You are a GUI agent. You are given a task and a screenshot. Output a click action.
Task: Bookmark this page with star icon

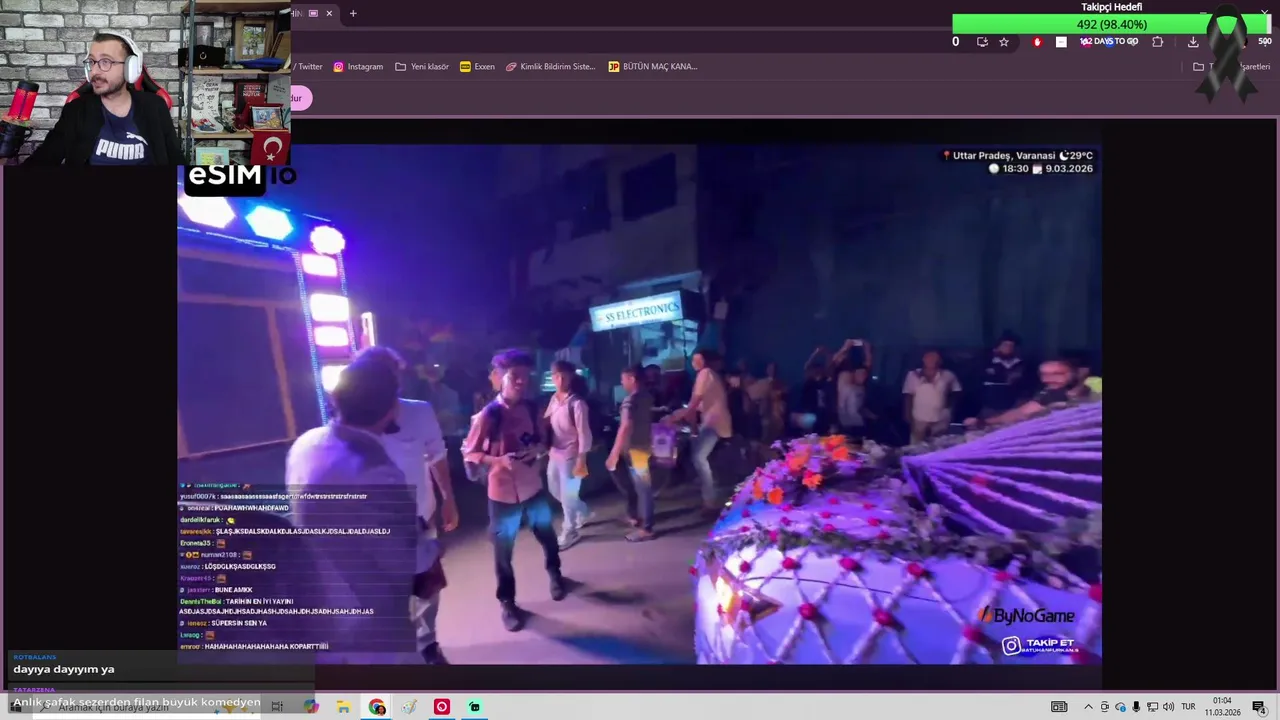1004,42
